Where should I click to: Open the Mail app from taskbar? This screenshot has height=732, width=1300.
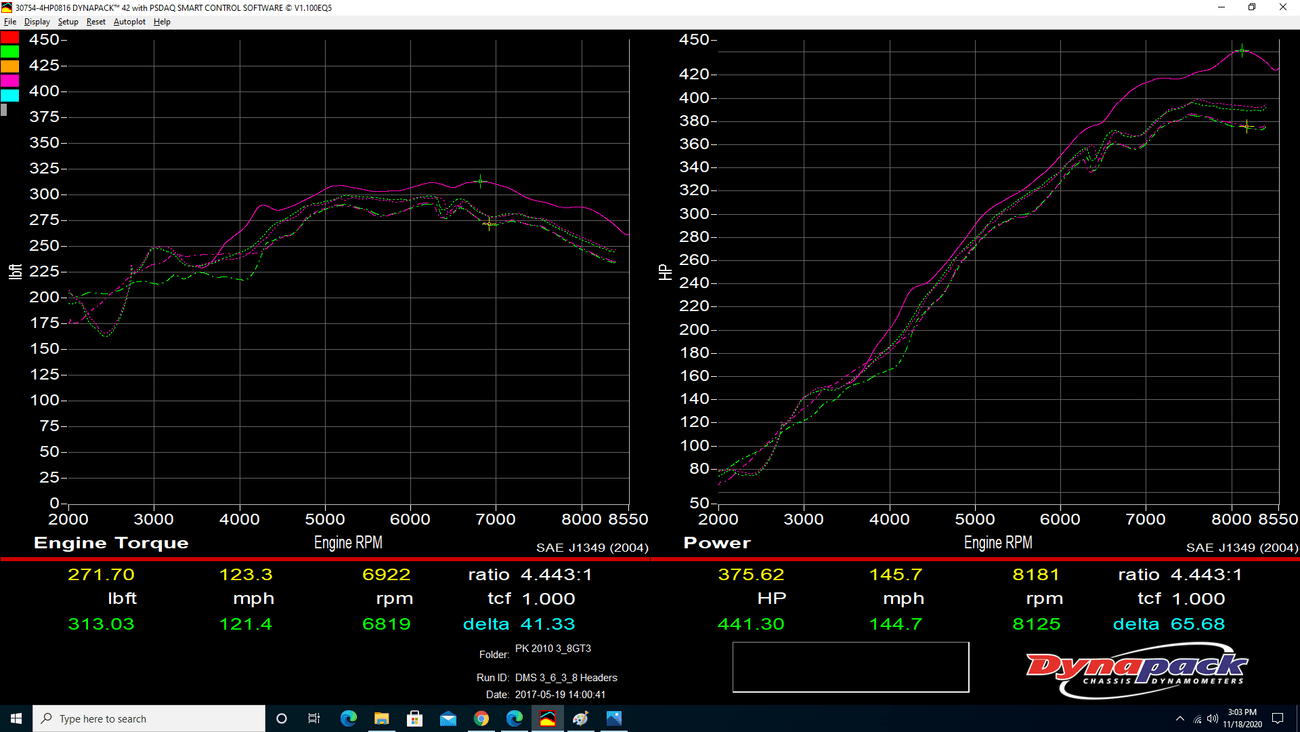pyautogui.click(x=448, y=718)
